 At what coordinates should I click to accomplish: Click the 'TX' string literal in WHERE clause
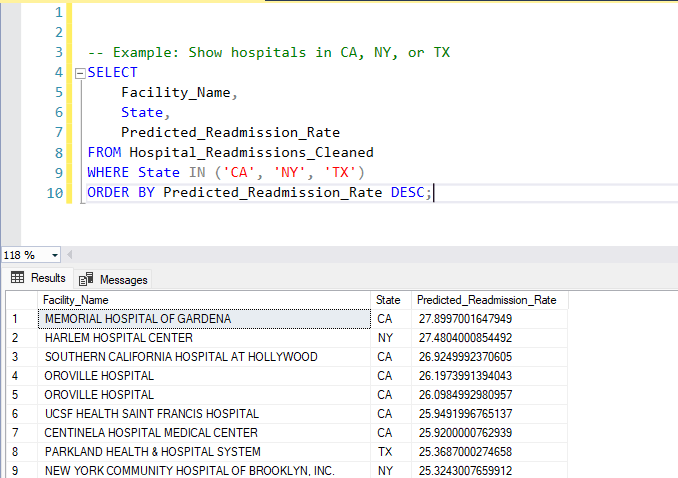click(x=340, y=173)
